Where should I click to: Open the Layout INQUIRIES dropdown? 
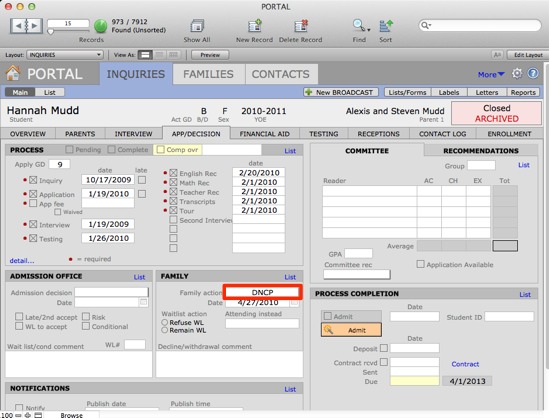pyautogui.click(x=65, y=55)
